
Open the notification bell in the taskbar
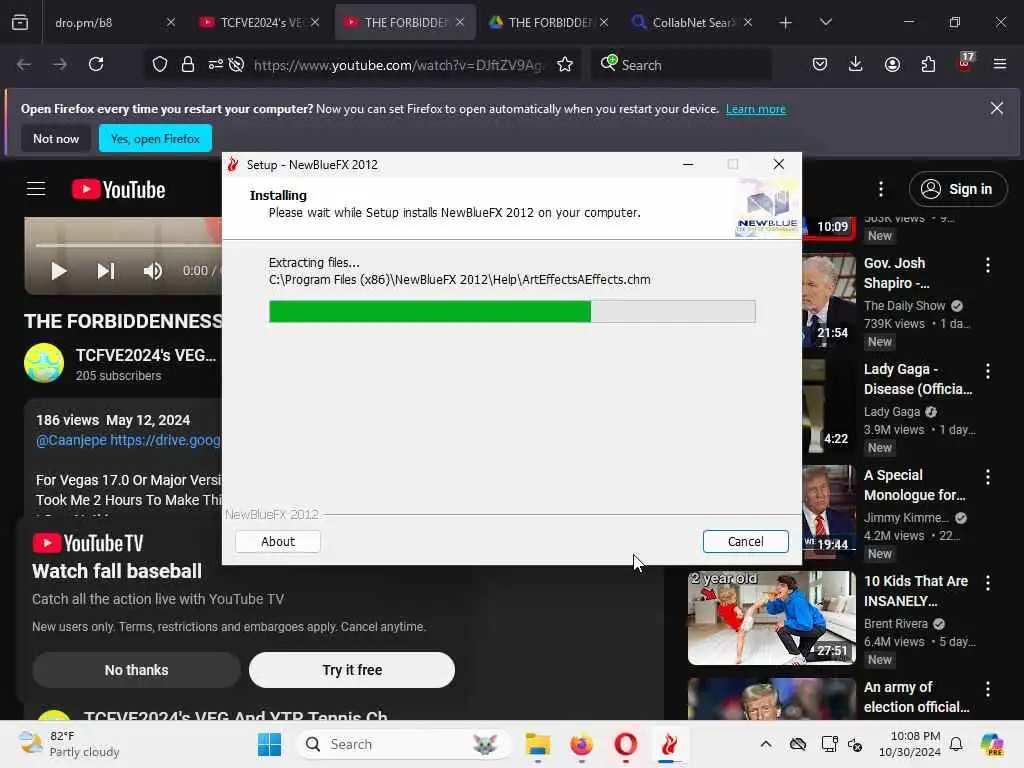click(956, 744)
